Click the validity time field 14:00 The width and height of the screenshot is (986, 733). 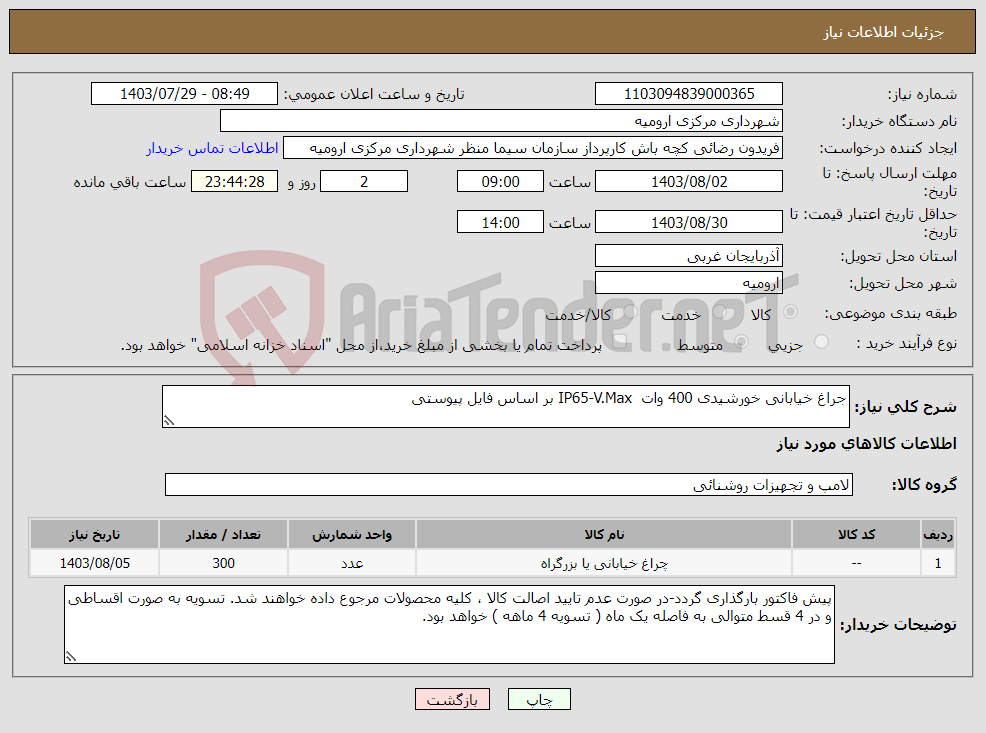[500, 222]
